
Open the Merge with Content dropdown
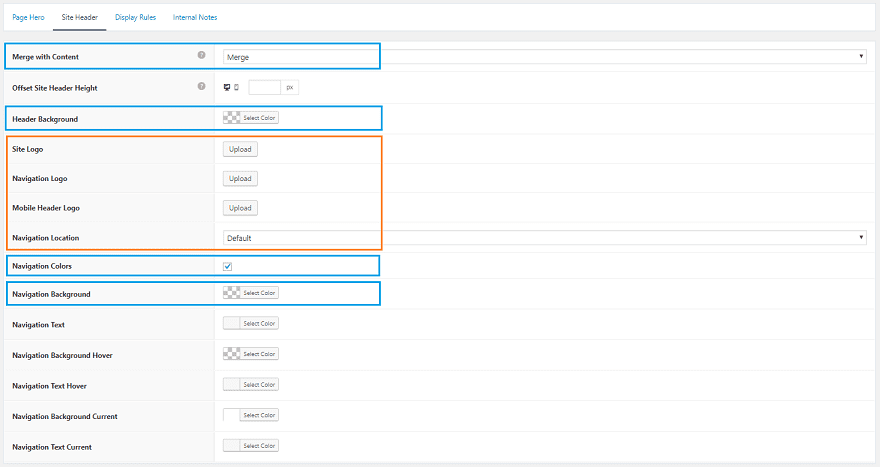(x=544, y=57)
